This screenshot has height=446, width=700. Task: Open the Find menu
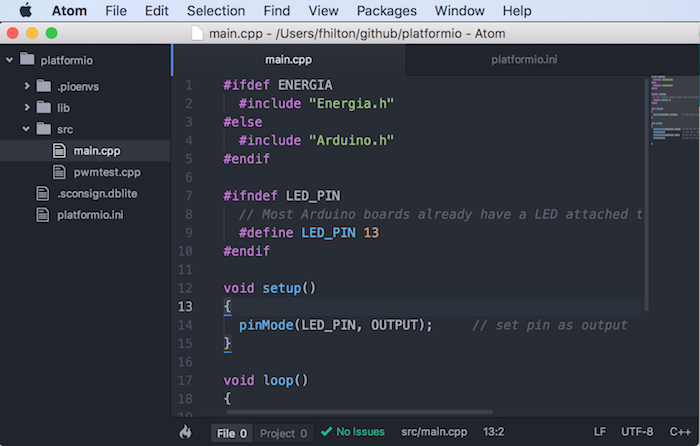click(x=277, y=11)
